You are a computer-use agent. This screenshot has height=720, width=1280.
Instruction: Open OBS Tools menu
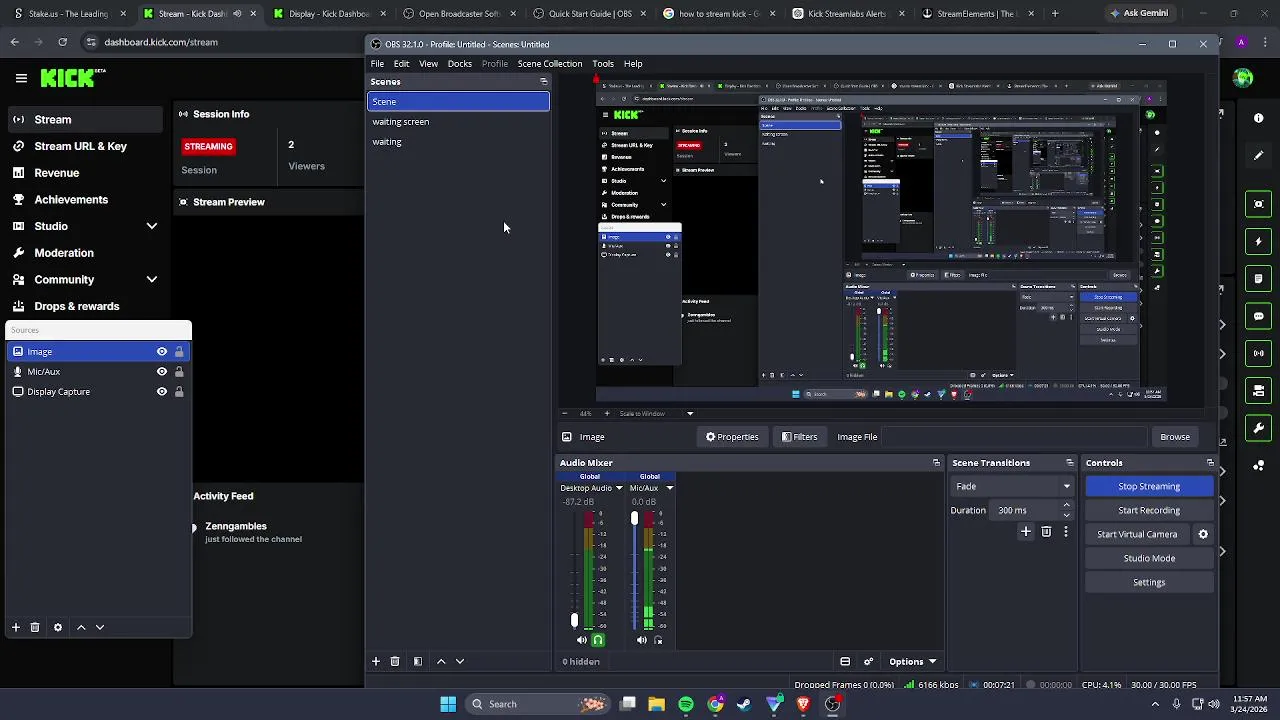click(x=603, y=64)
